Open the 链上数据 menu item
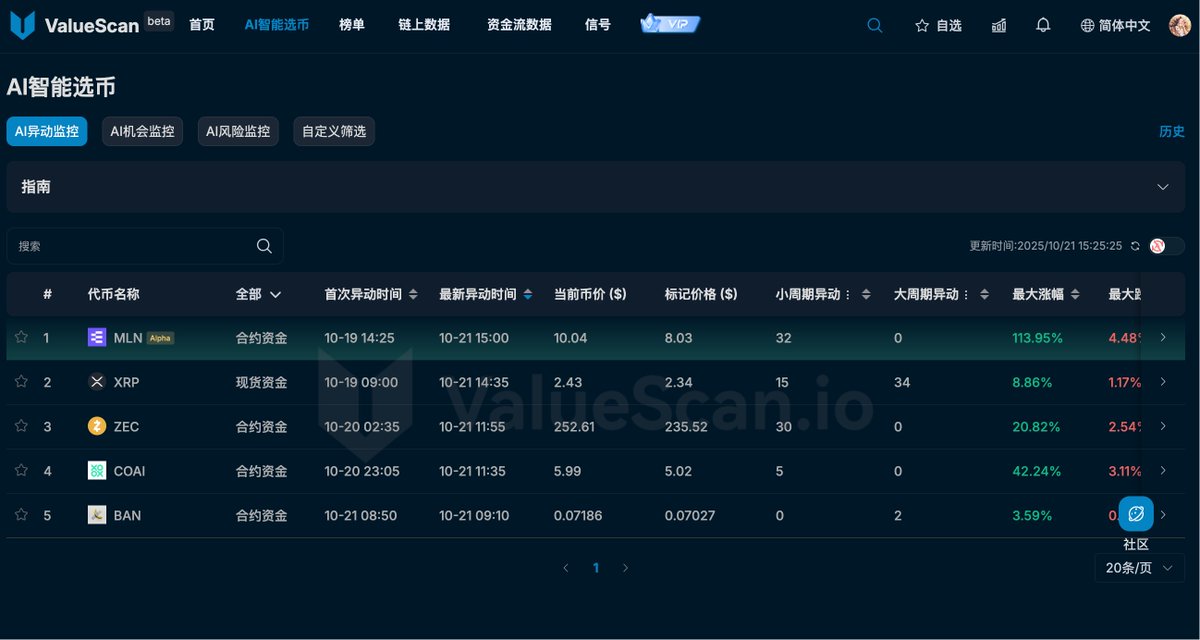The height and width of the screenshot is (640, 1200). 424,25
